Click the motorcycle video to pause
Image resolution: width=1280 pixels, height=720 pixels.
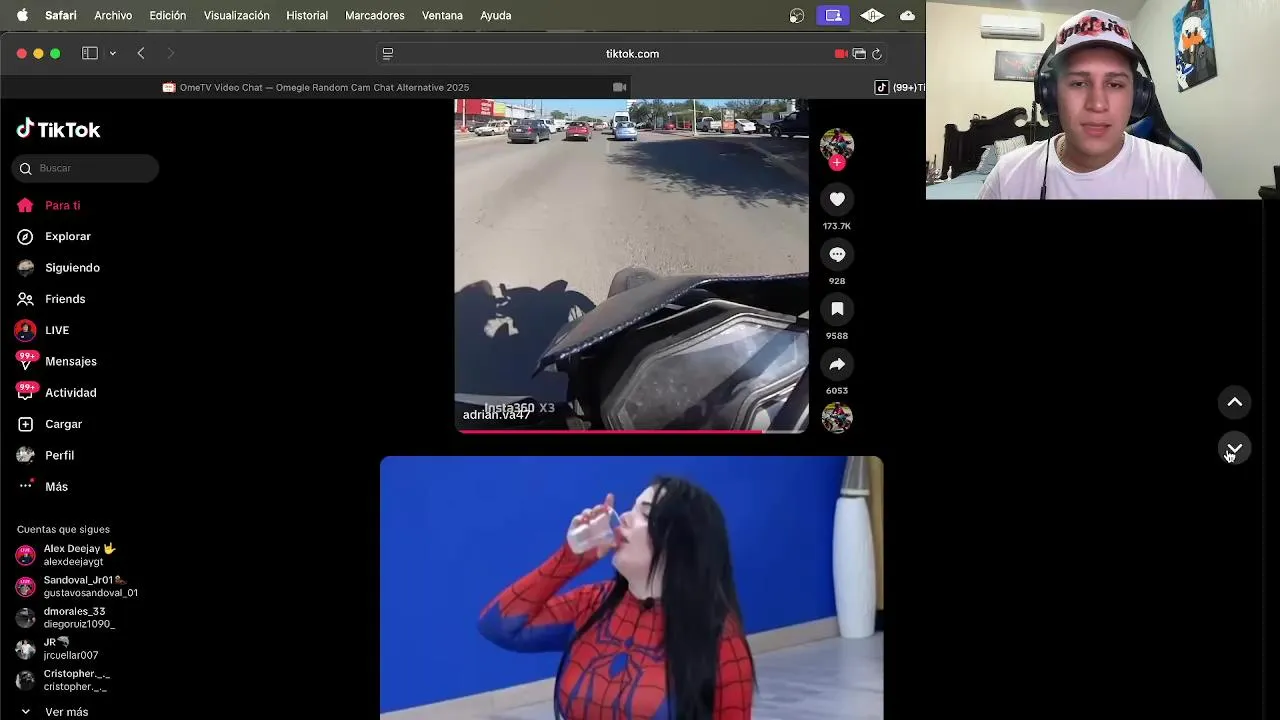(x=631, y=265)
